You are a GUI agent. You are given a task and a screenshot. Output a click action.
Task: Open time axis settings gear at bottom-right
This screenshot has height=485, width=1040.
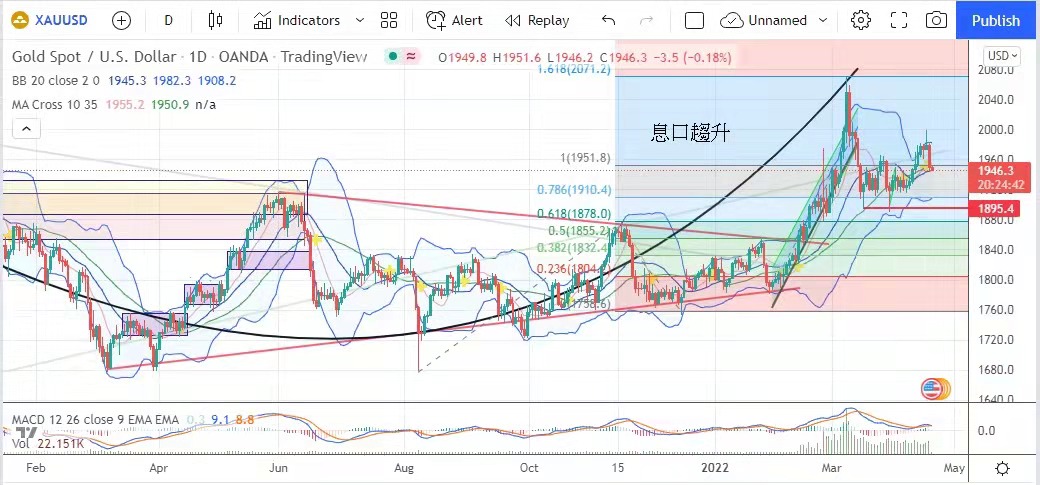pos(1002,468)
